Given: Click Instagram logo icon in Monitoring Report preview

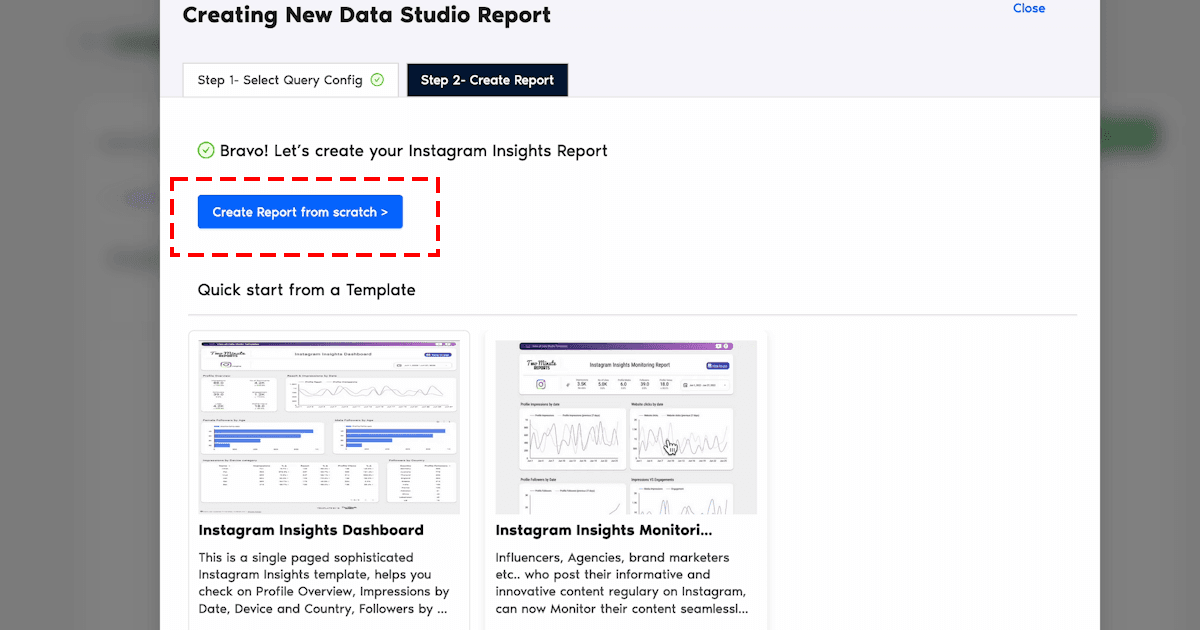Looking at the screenshot, I should (x=541, y=384).
